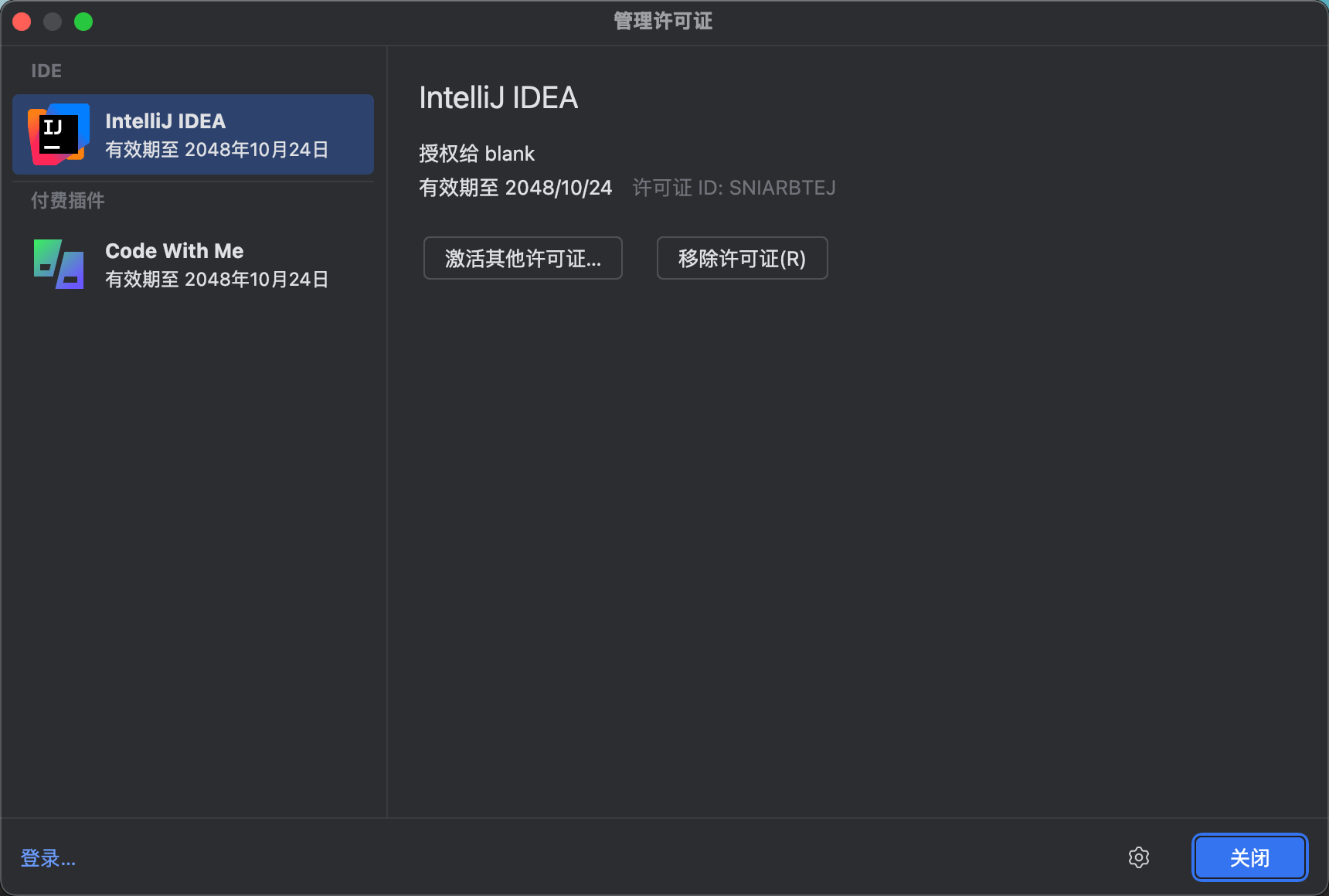Open the 登录... link

point(48,858)
